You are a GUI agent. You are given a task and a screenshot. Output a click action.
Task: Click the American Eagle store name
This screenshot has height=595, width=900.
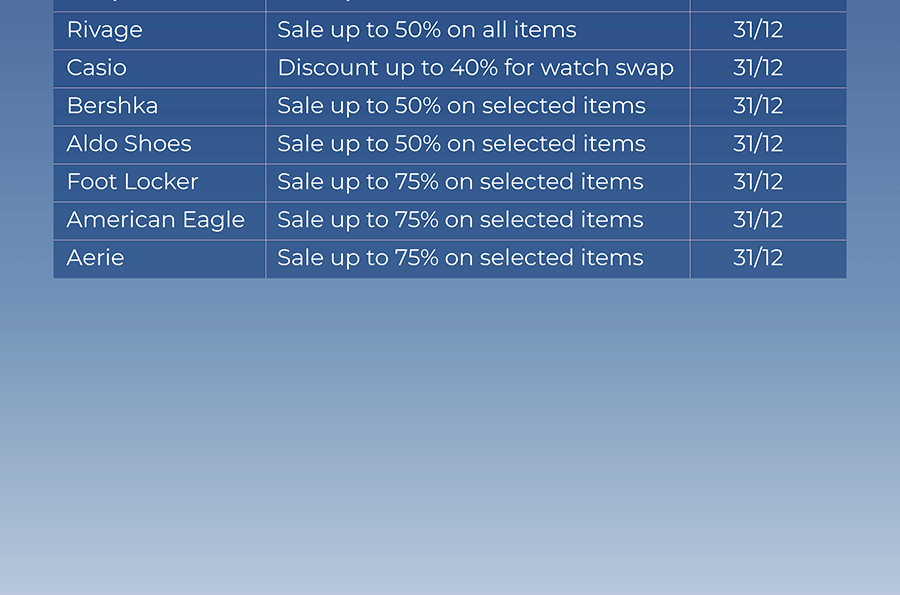click(x=156, y=220)
